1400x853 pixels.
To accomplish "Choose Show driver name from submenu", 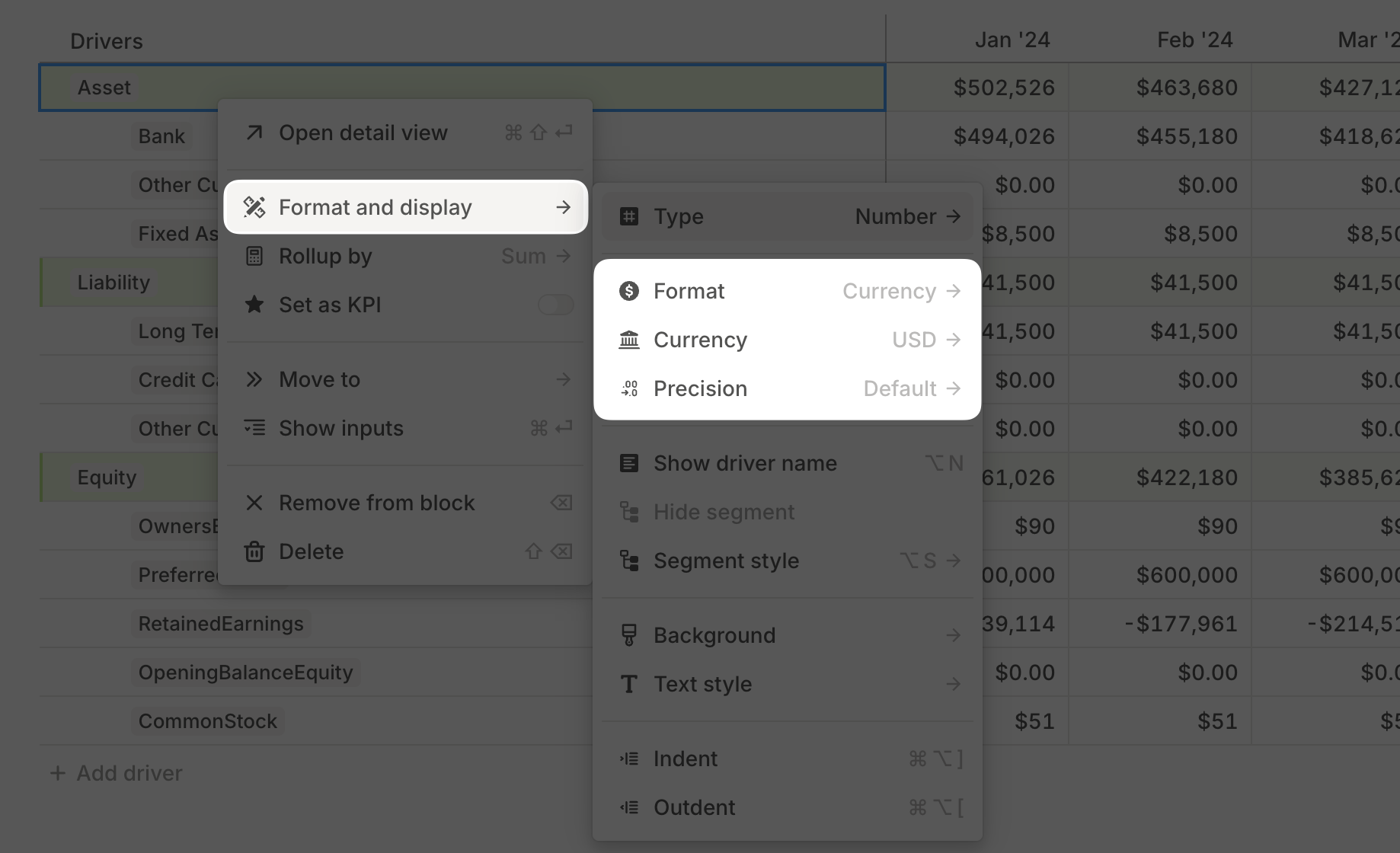I will [745, 463].
